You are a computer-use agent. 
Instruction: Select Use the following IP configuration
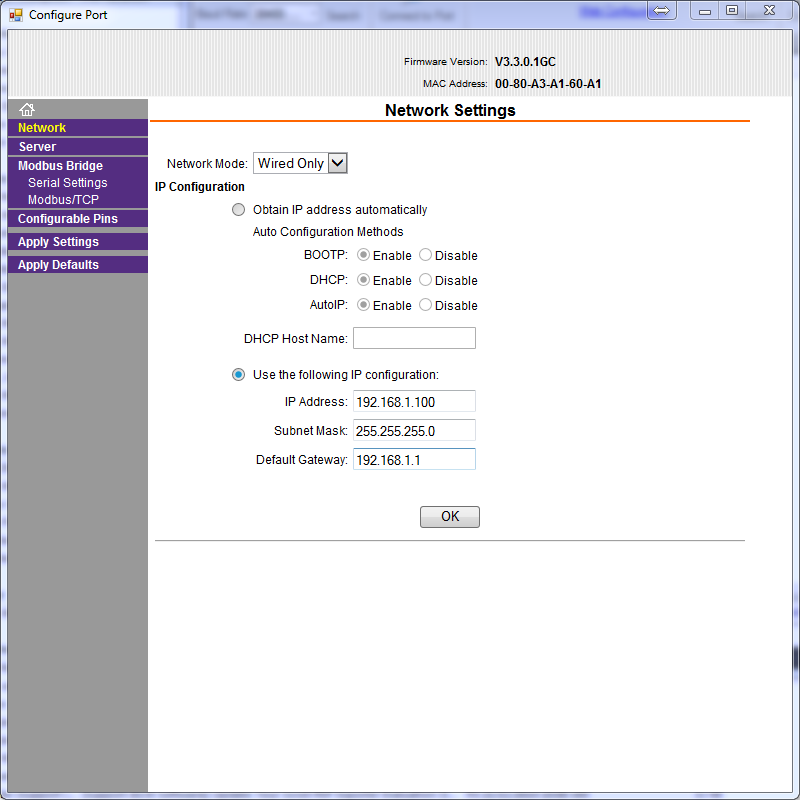(238, 375)
